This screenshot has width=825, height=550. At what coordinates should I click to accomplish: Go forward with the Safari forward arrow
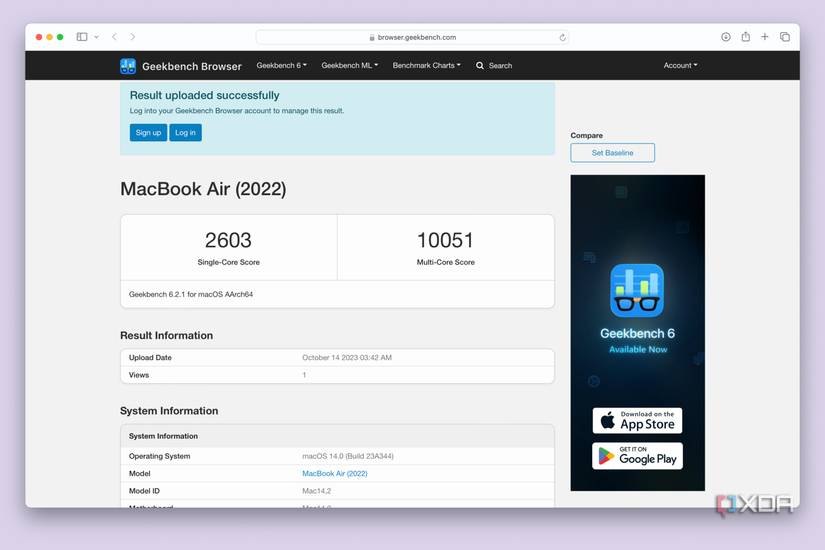point(133,37)
